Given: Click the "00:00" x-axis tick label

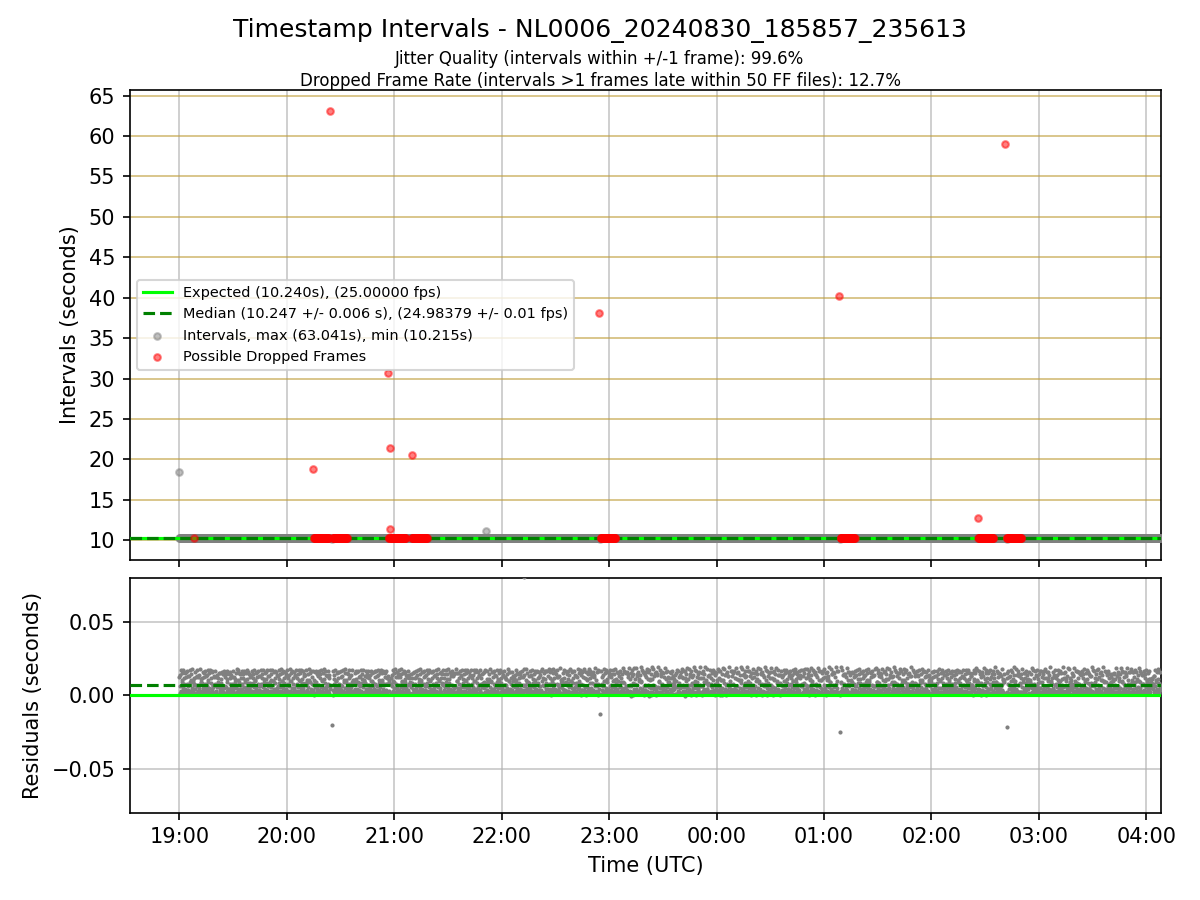Looking at the screenshot, I should tap(716, 833).
